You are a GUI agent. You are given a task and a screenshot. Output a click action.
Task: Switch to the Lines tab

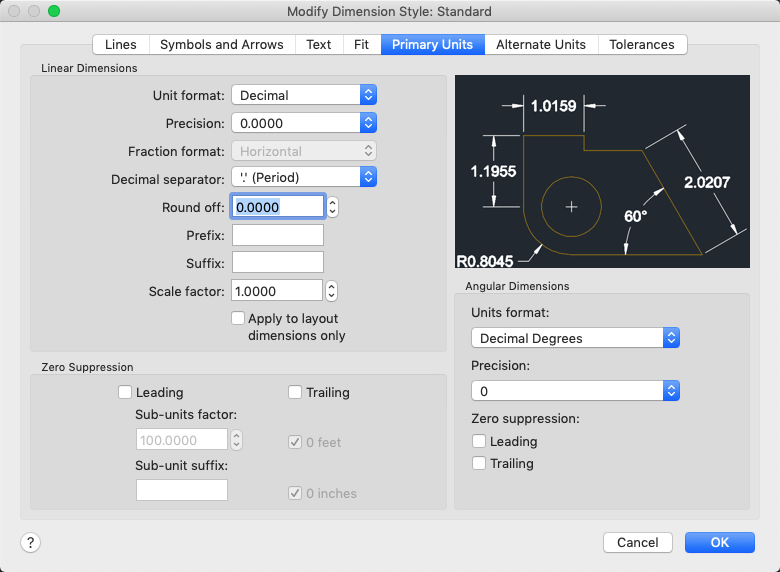[121, 45]
